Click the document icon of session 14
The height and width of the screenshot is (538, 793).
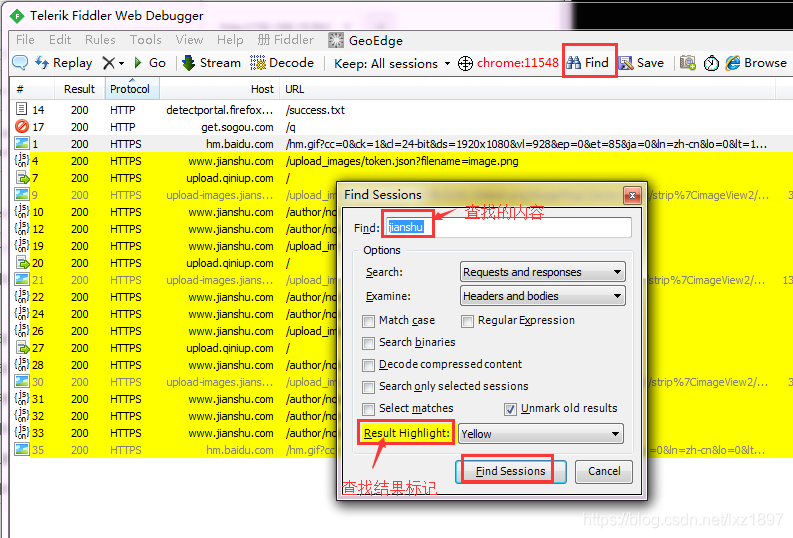(21, 109)
